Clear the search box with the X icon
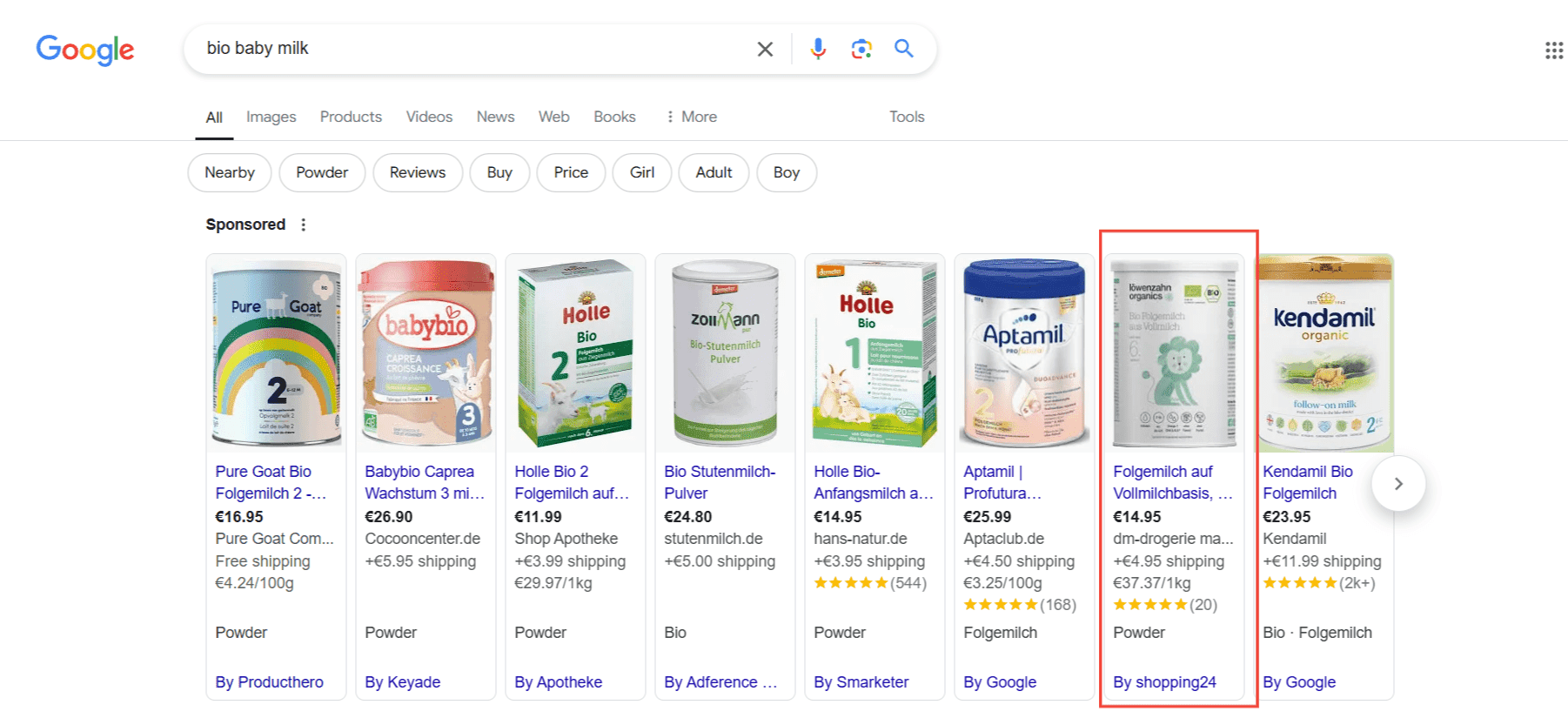 pos(765,49)
